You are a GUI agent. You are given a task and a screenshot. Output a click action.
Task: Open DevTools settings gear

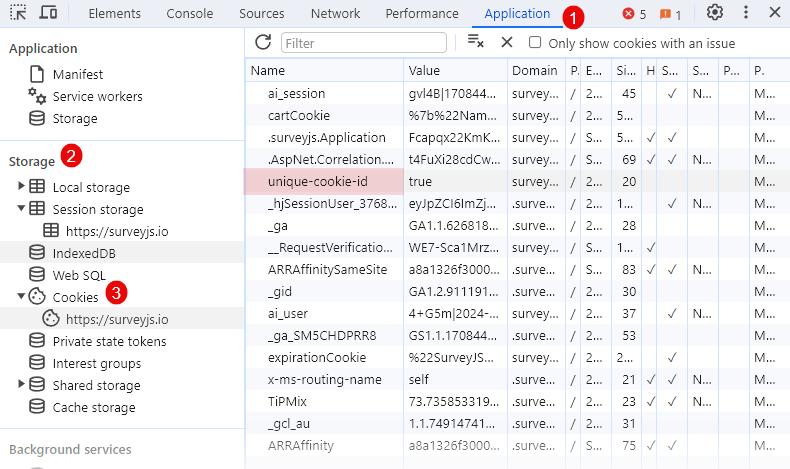(714, 12)
